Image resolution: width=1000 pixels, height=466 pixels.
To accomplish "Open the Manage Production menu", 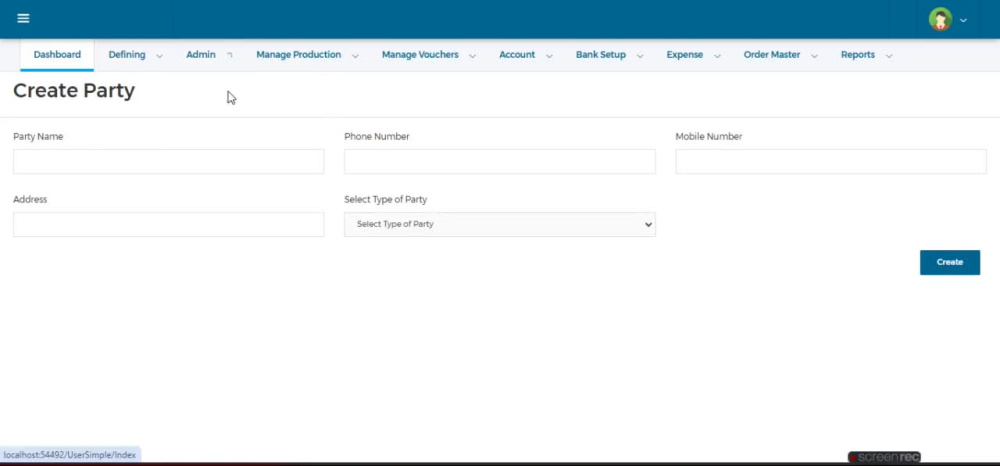I will click(x=298, y=55).
